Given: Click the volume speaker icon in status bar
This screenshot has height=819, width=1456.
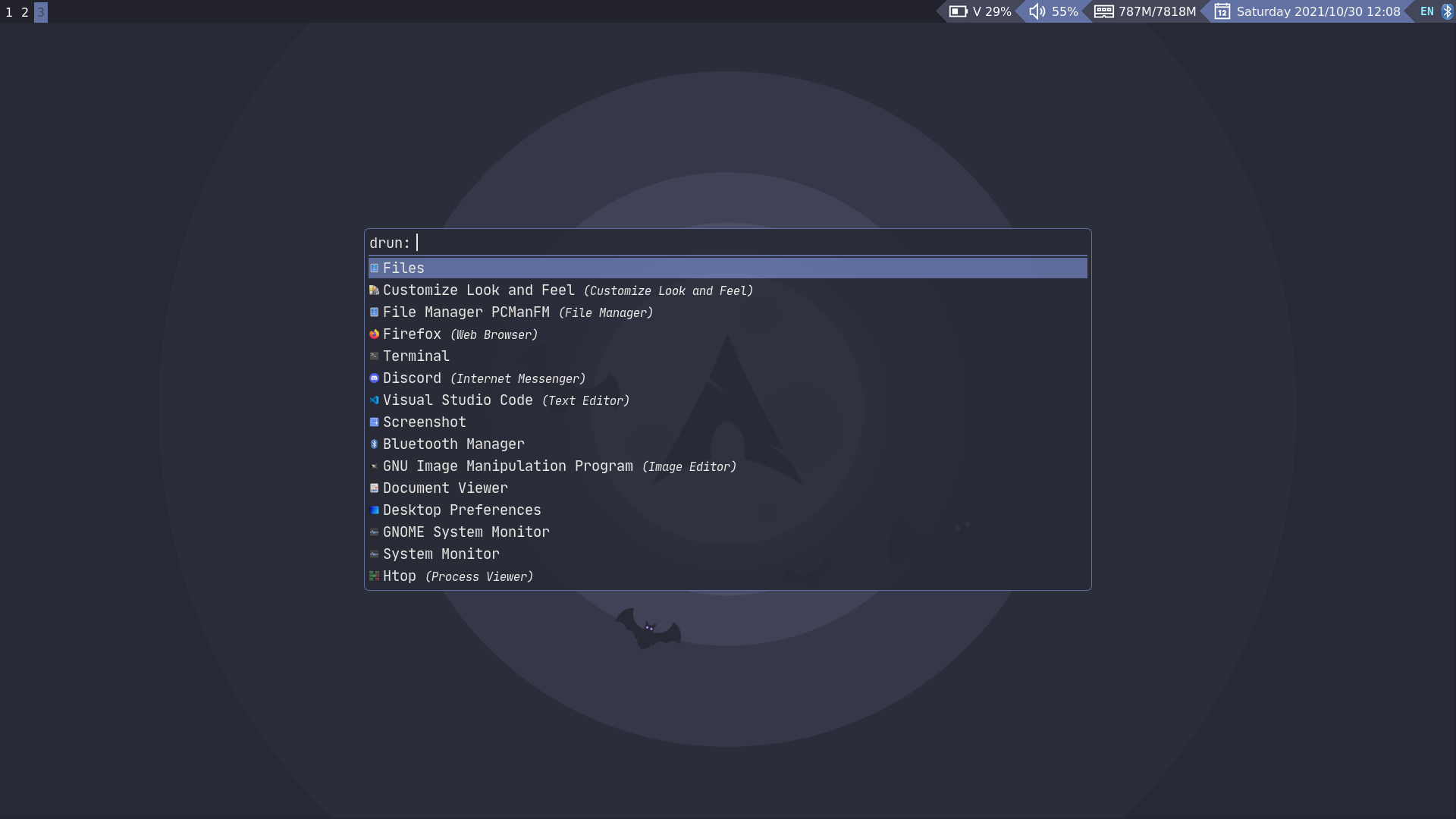Looking at the screenshot, I should click(x=1037, y=11).
